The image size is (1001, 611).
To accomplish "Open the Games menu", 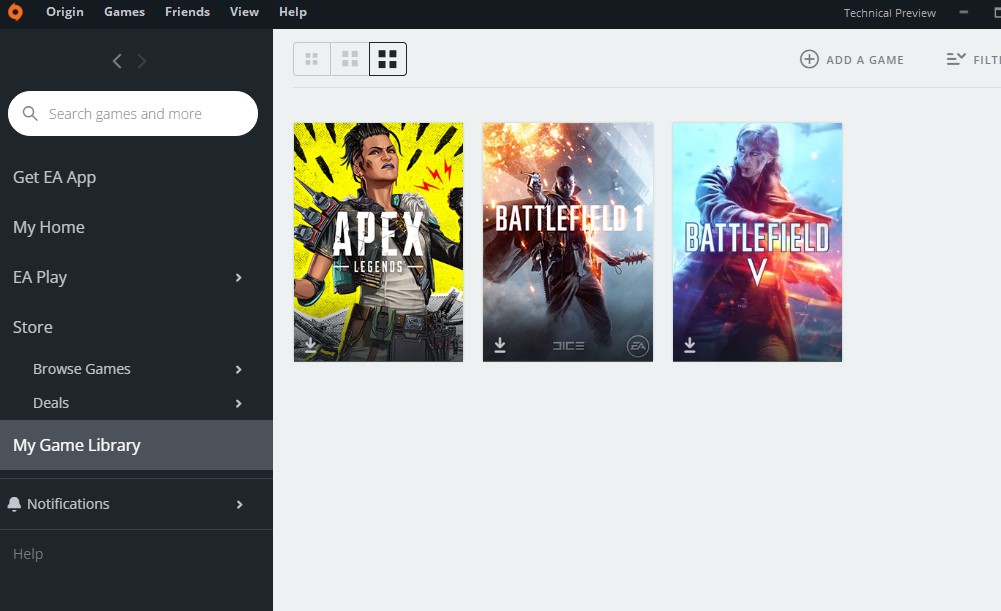I will click(x=124, y=12).
